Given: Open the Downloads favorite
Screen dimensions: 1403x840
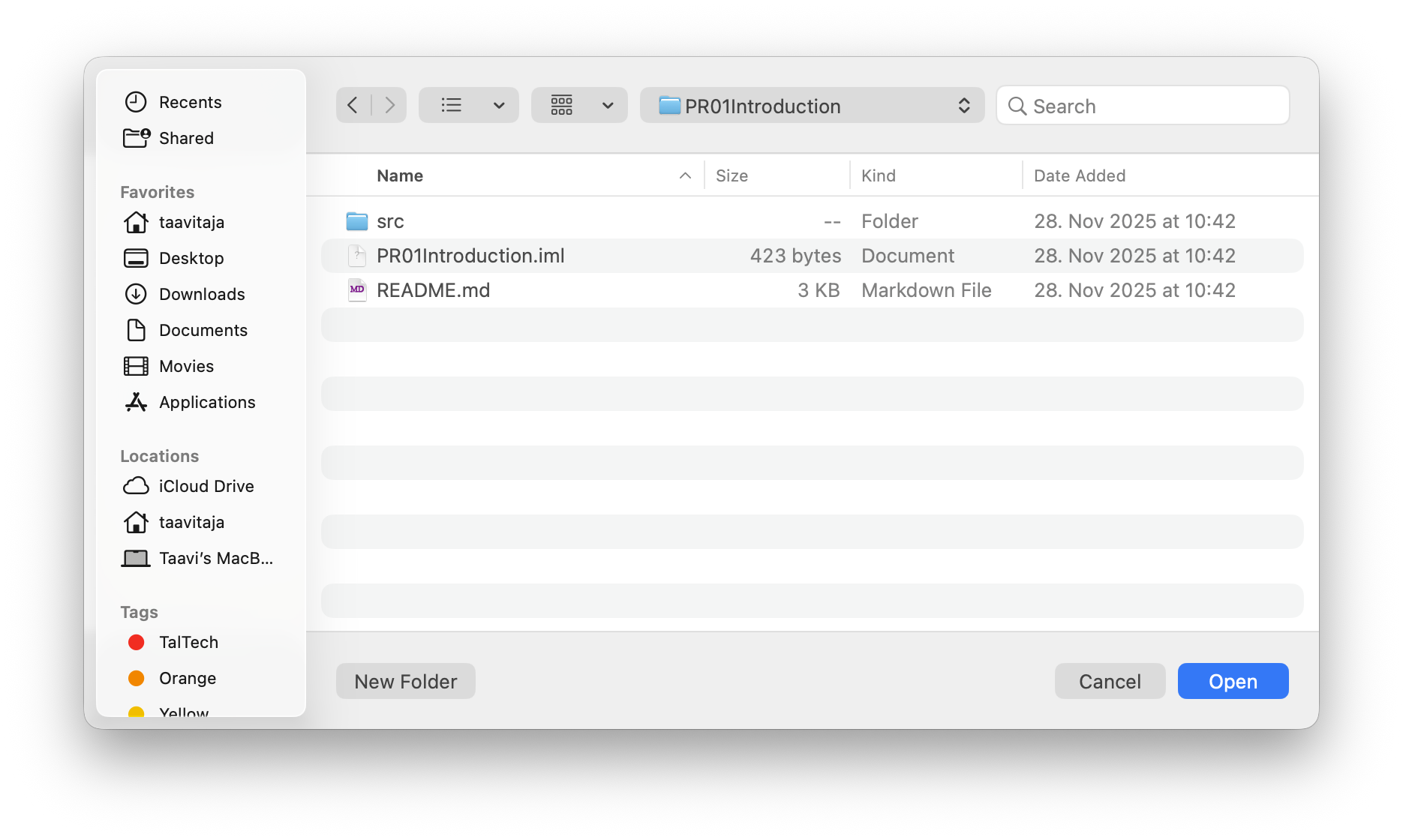Looking at the screenshot, I should point(201,294).
